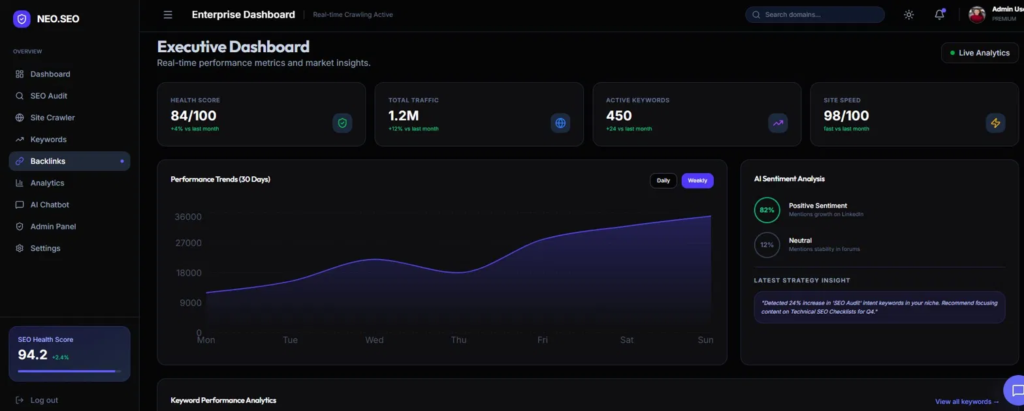Click the Settings gear icon in sidebar
The width and height of the screenshot is (1024, 411).
(x=20, y=248)
